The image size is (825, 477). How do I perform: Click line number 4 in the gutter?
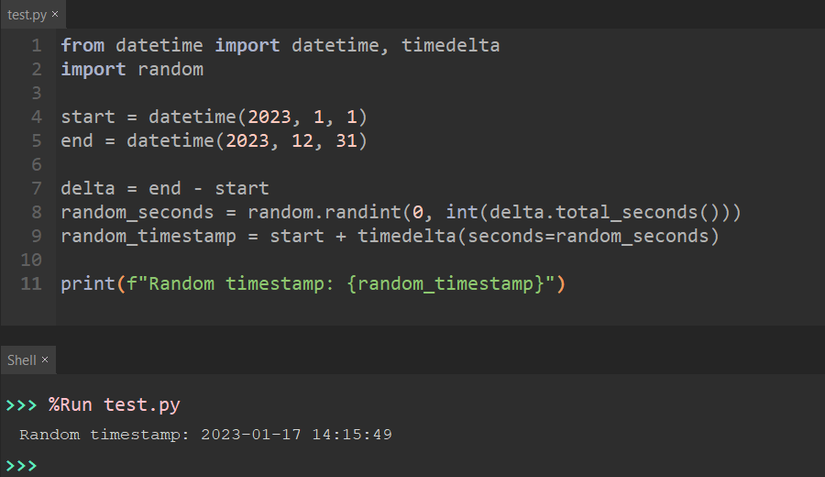click(x=36, y=117)
